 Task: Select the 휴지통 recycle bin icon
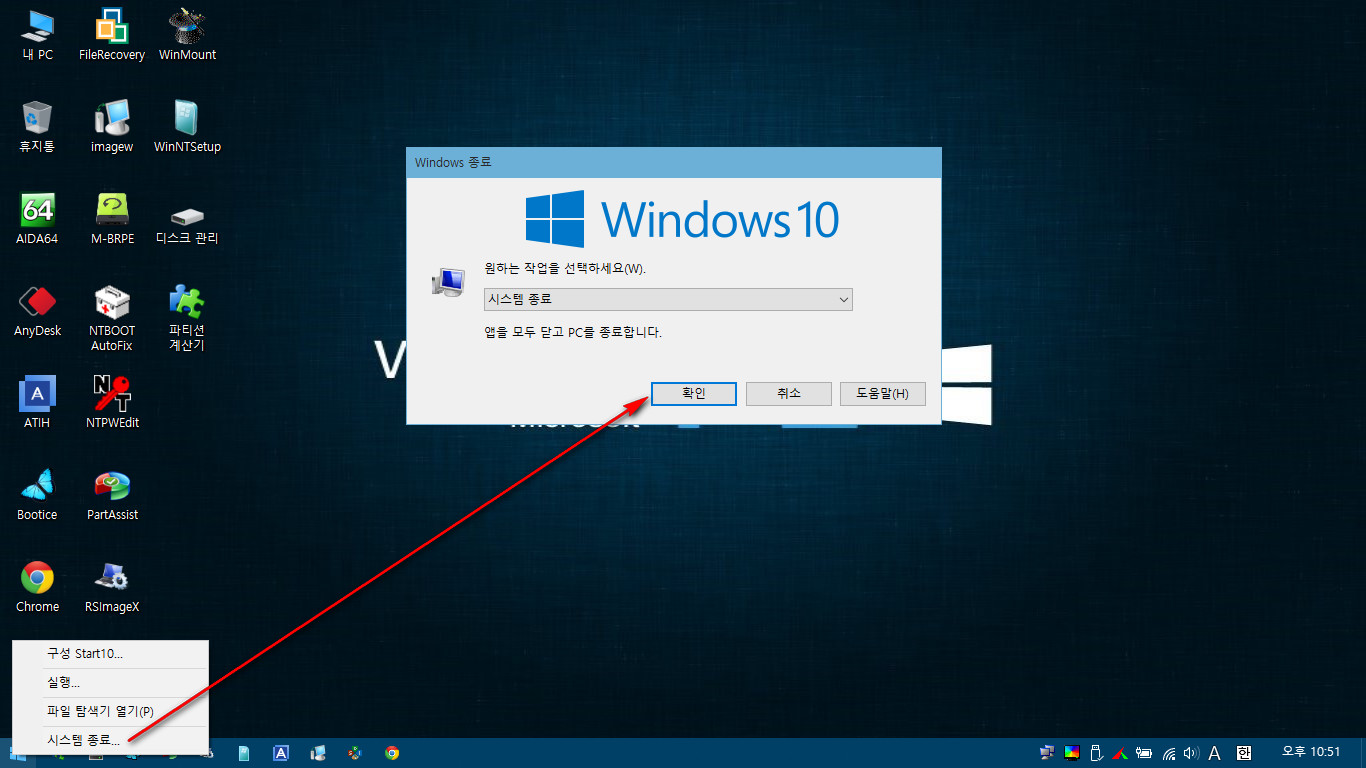pyautogui.click(x=37, y=127)
